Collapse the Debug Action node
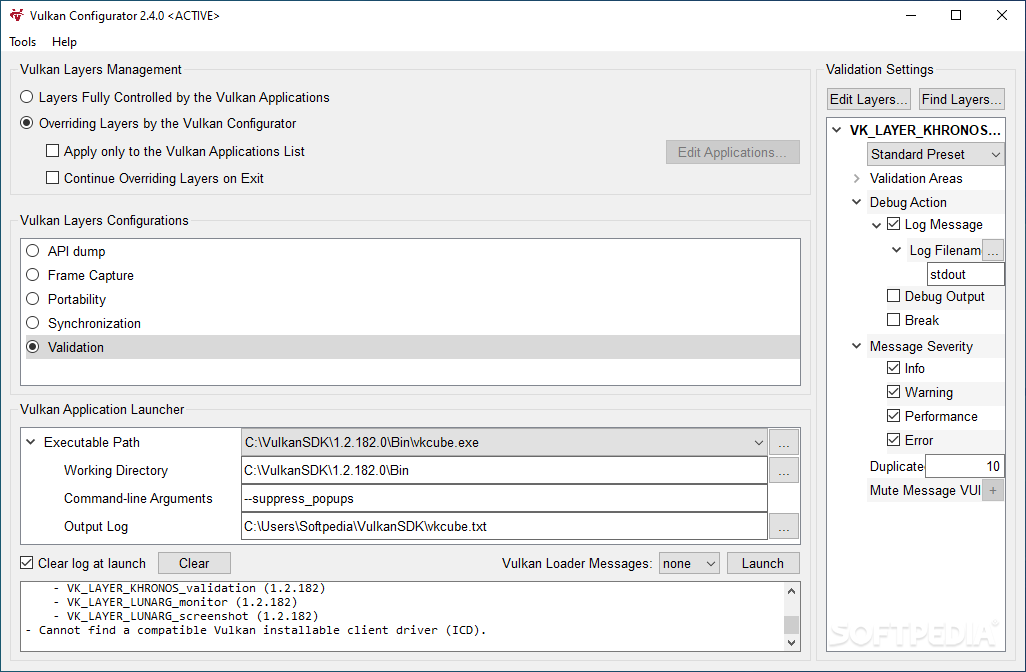This screenshot has height=672, width=1026. click(857, 202)
